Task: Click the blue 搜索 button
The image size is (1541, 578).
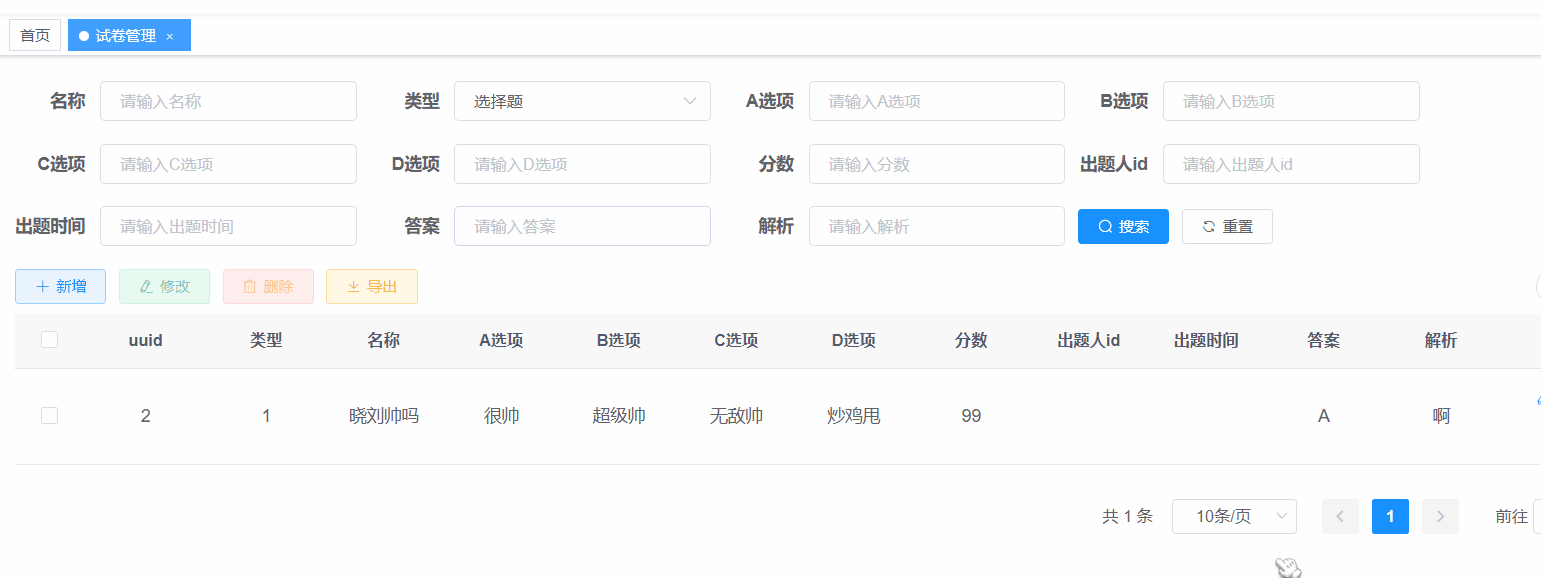Action: (x=1123, y=226)
